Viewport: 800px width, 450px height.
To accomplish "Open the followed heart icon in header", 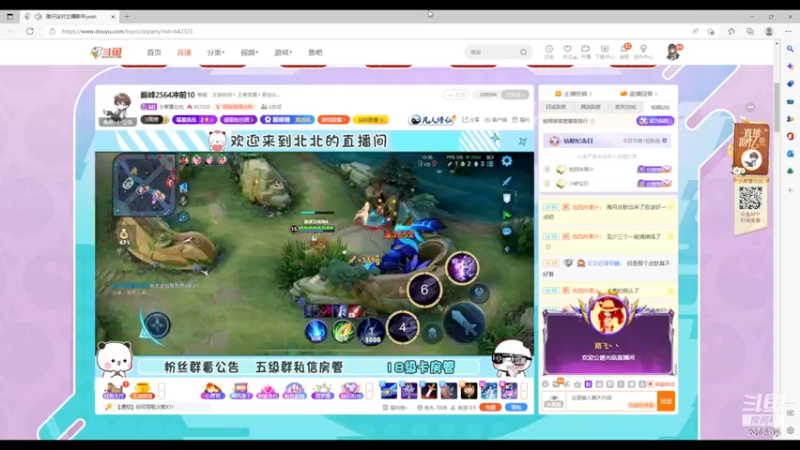I will point(567,51).
